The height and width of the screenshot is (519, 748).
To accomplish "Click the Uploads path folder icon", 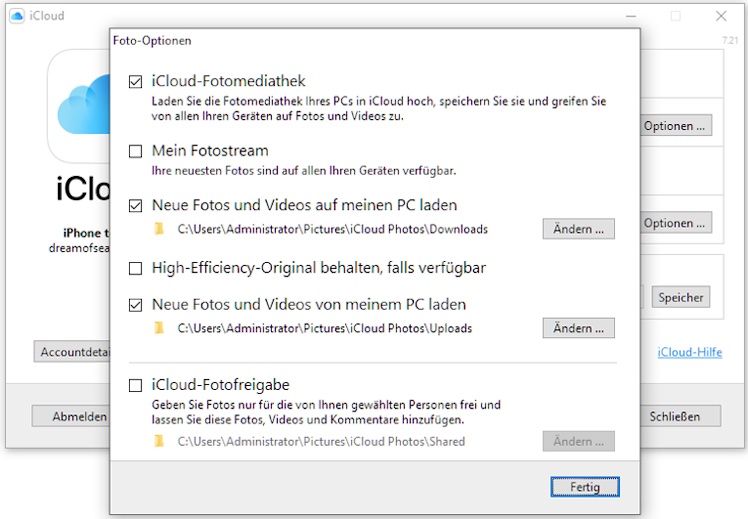I will click(x=158, y=328).
